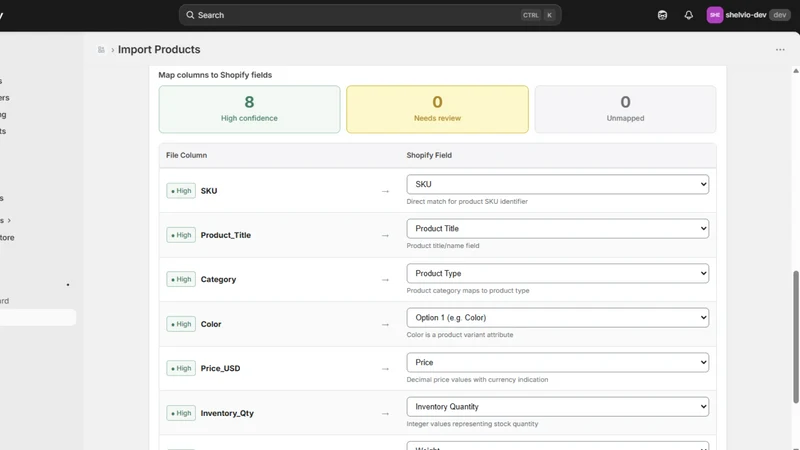Click the search magnifier icon
The image size is (800, 450).
click(190, 15)
